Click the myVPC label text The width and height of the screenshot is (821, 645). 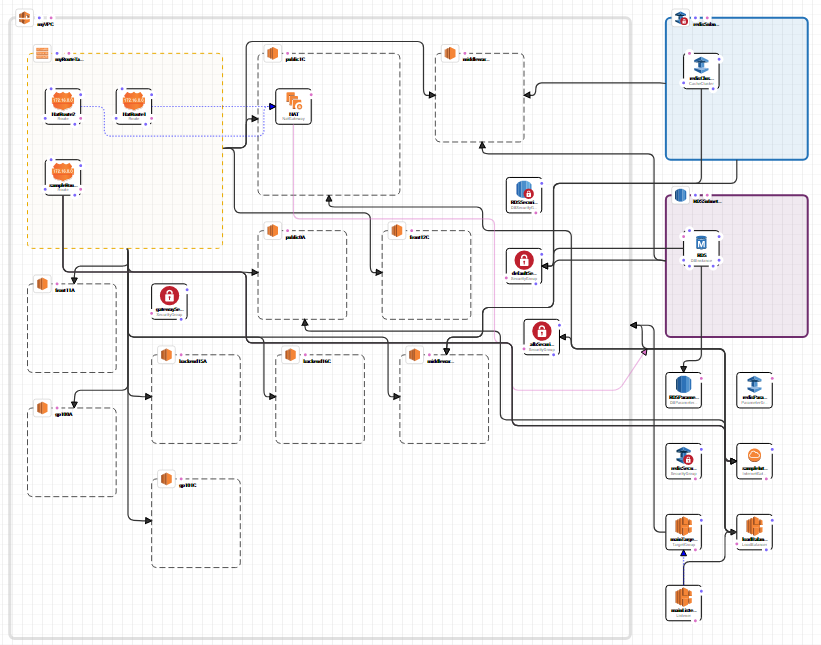[46, 24]
